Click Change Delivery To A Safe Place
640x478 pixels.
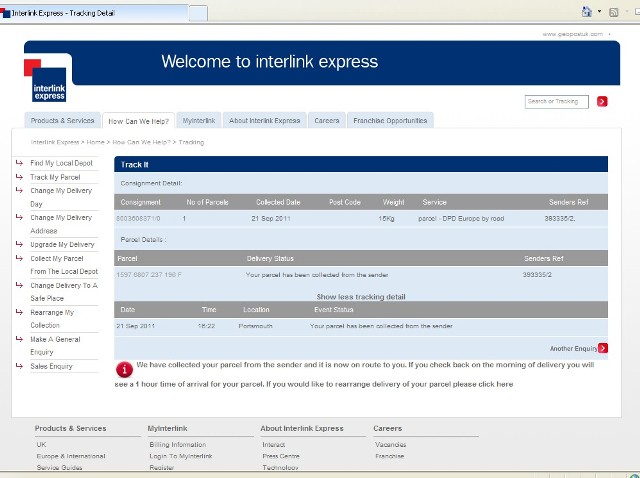[x=64, y=292]
